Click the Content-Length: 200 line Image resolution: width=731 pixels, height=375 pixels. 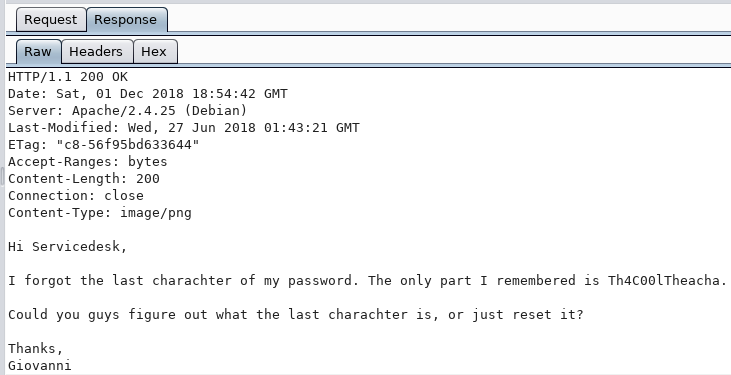[84, 179]
